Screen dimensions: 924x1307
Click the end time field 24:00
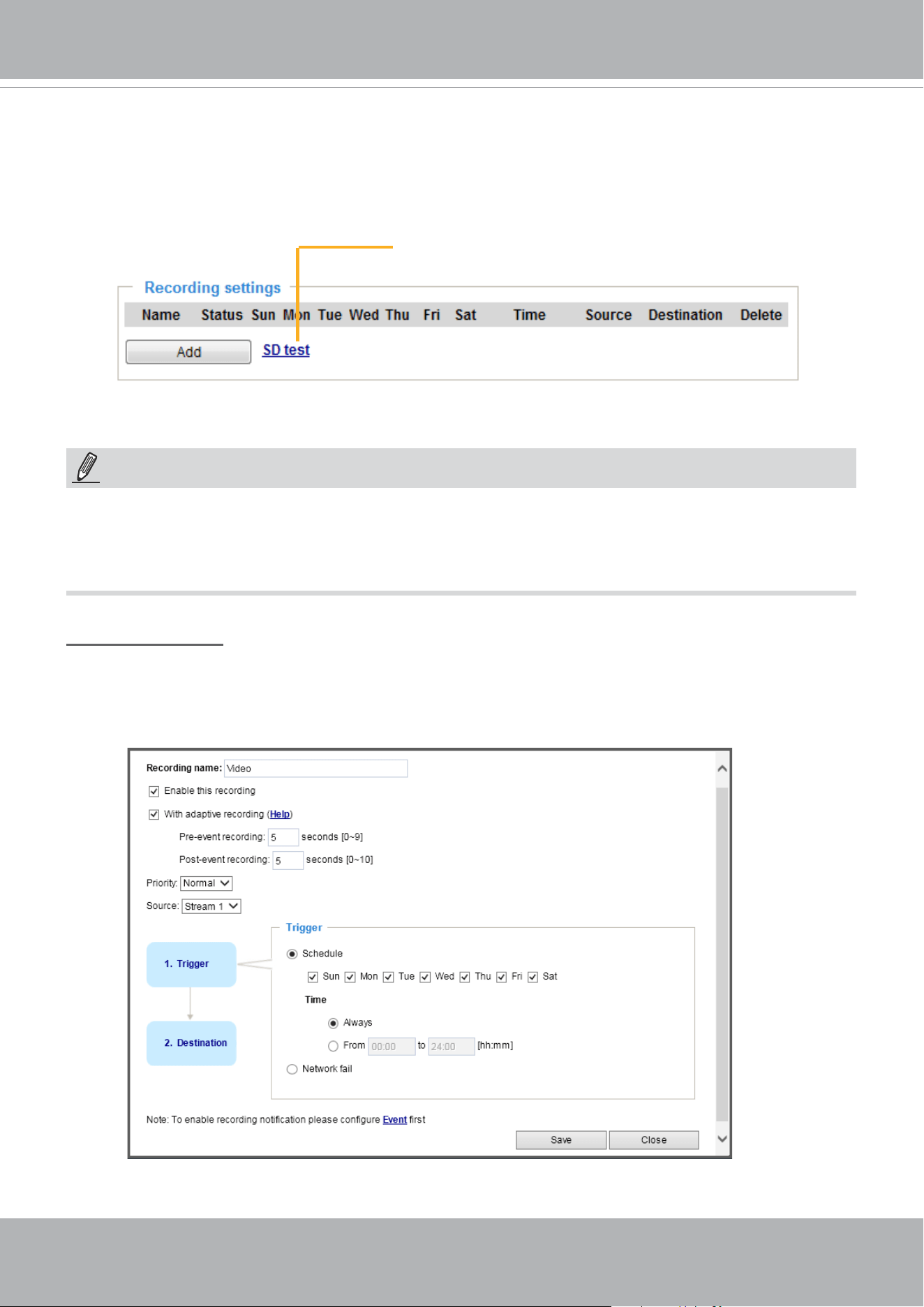click(452, 1047)
